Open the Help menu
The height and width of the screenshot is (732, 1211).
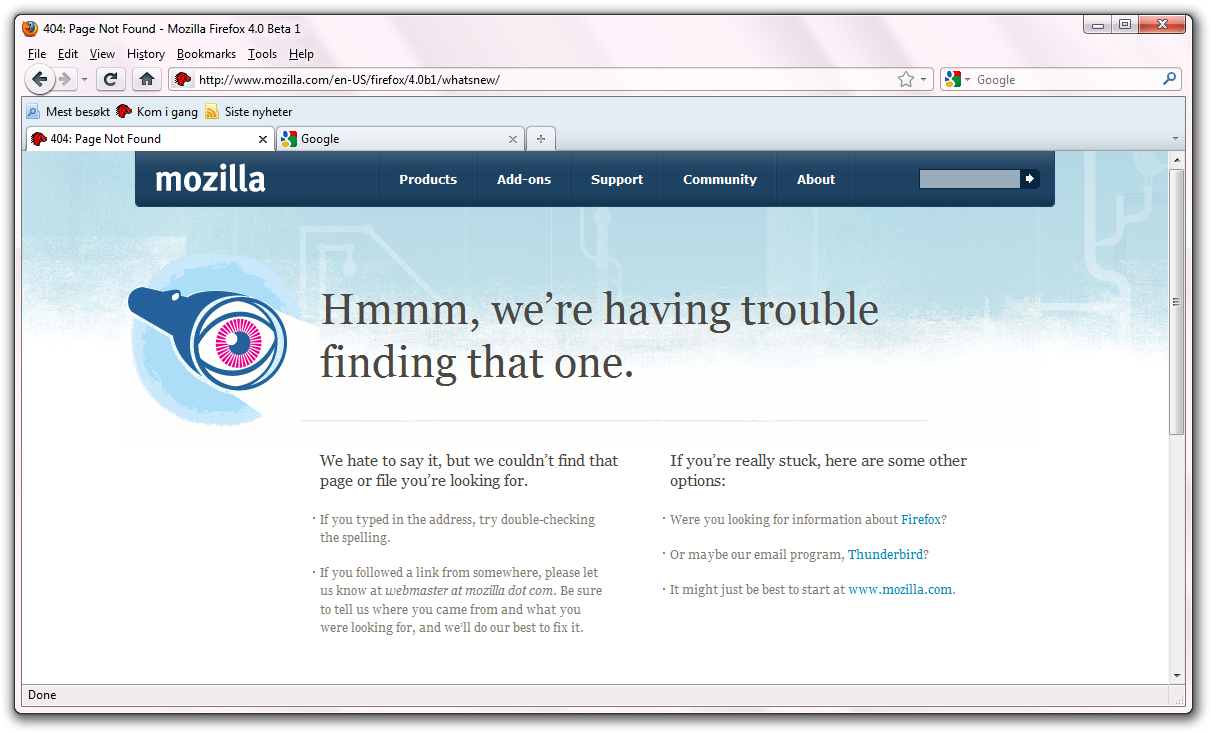tap(301, 54)
